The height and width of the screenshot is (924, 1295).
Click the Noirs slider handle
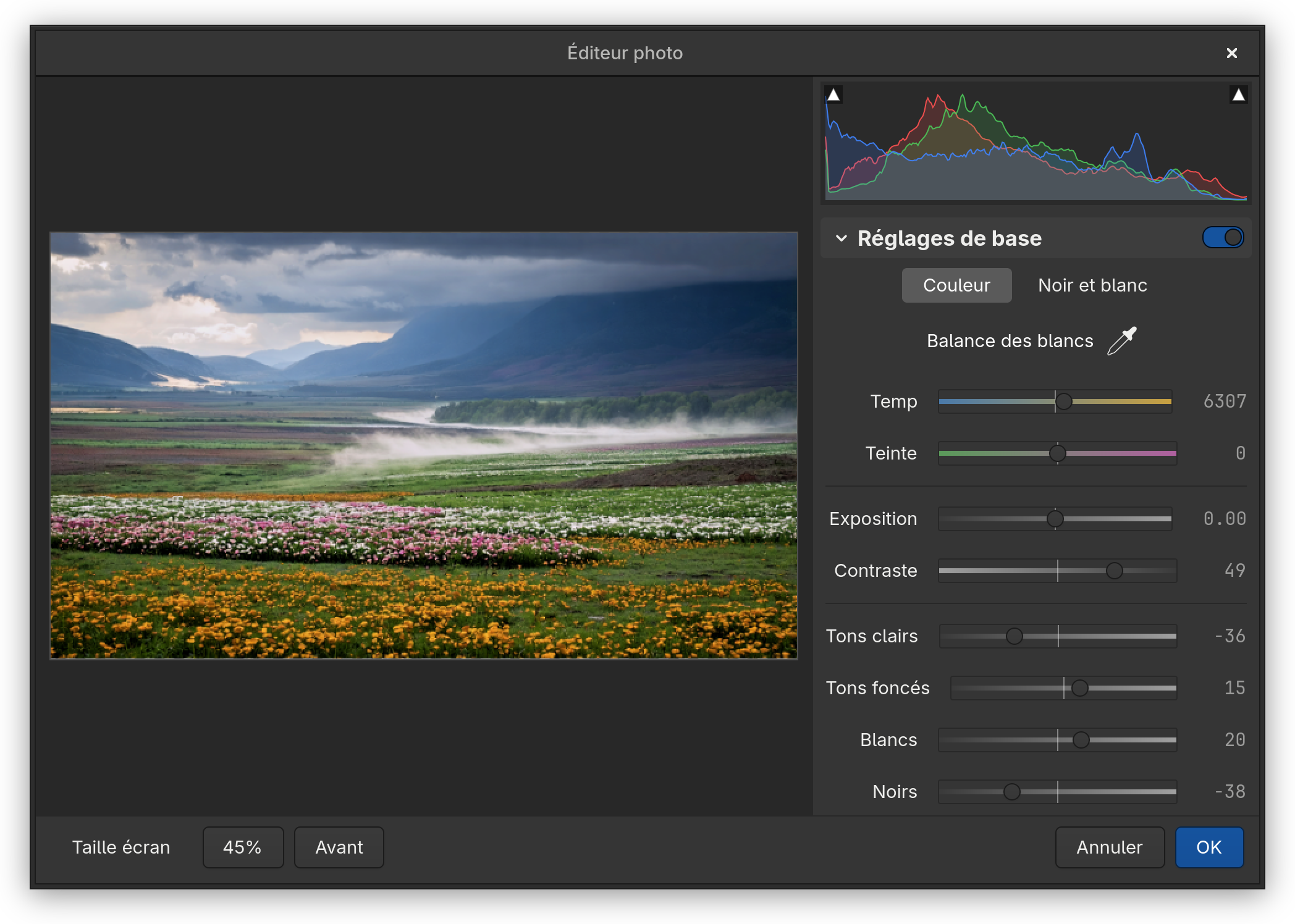pos(1011,792)
